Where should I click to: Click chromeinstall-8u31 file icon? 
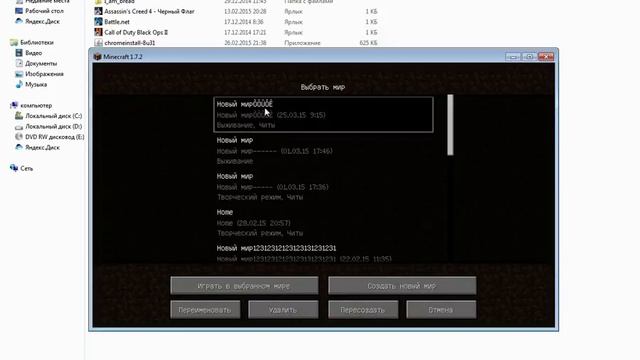pos(98,43)
